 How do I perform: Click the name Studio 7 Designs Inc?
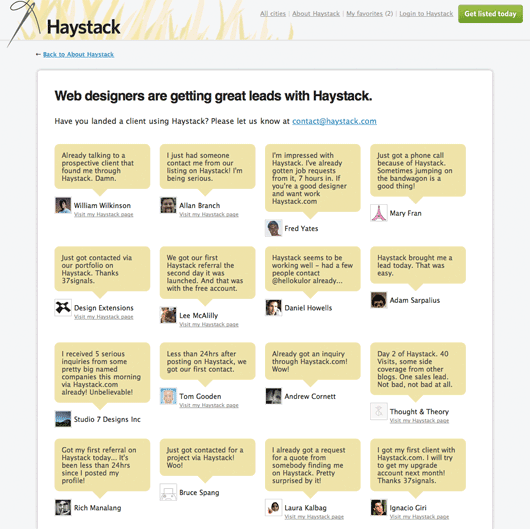coord(107,419)
